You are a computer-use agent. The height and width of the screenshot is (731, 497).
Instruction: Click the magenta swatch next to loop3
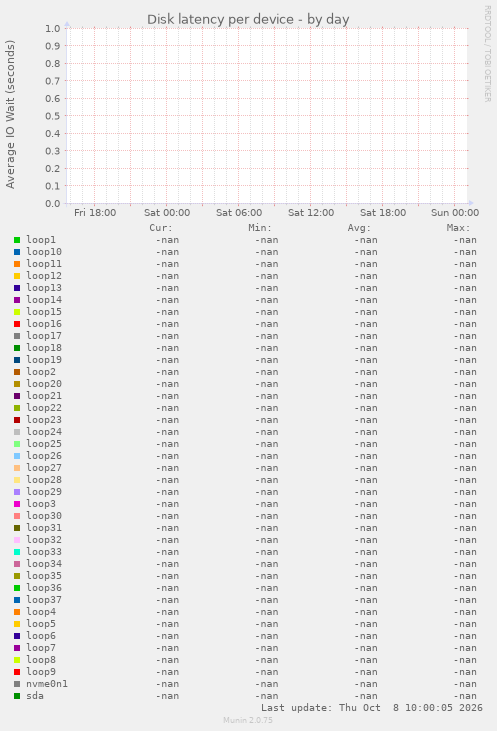[x=17, y=504]
